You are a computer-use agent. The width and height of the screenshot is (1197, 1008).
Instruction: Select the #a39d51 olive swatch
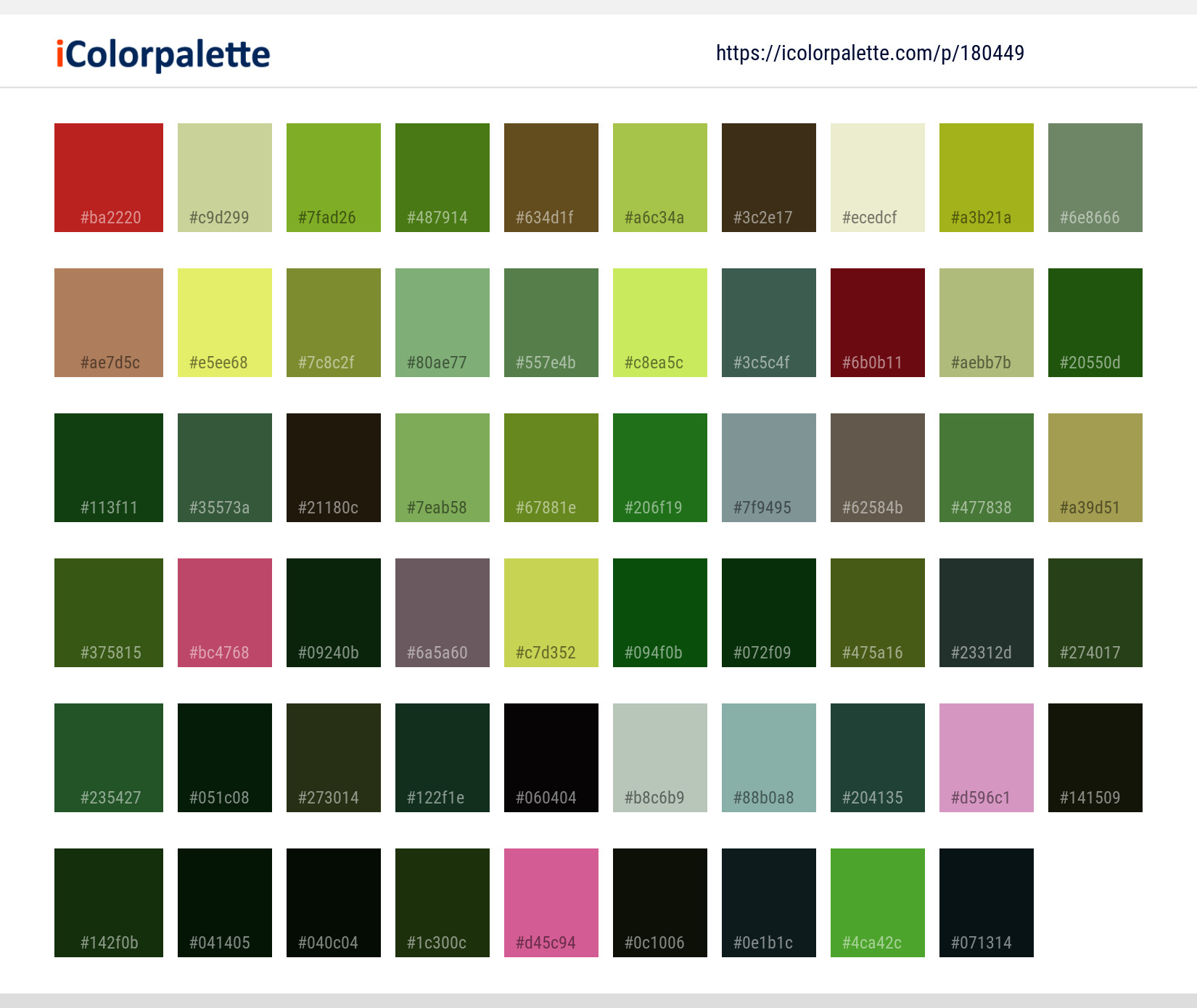tap(1095, 467)
